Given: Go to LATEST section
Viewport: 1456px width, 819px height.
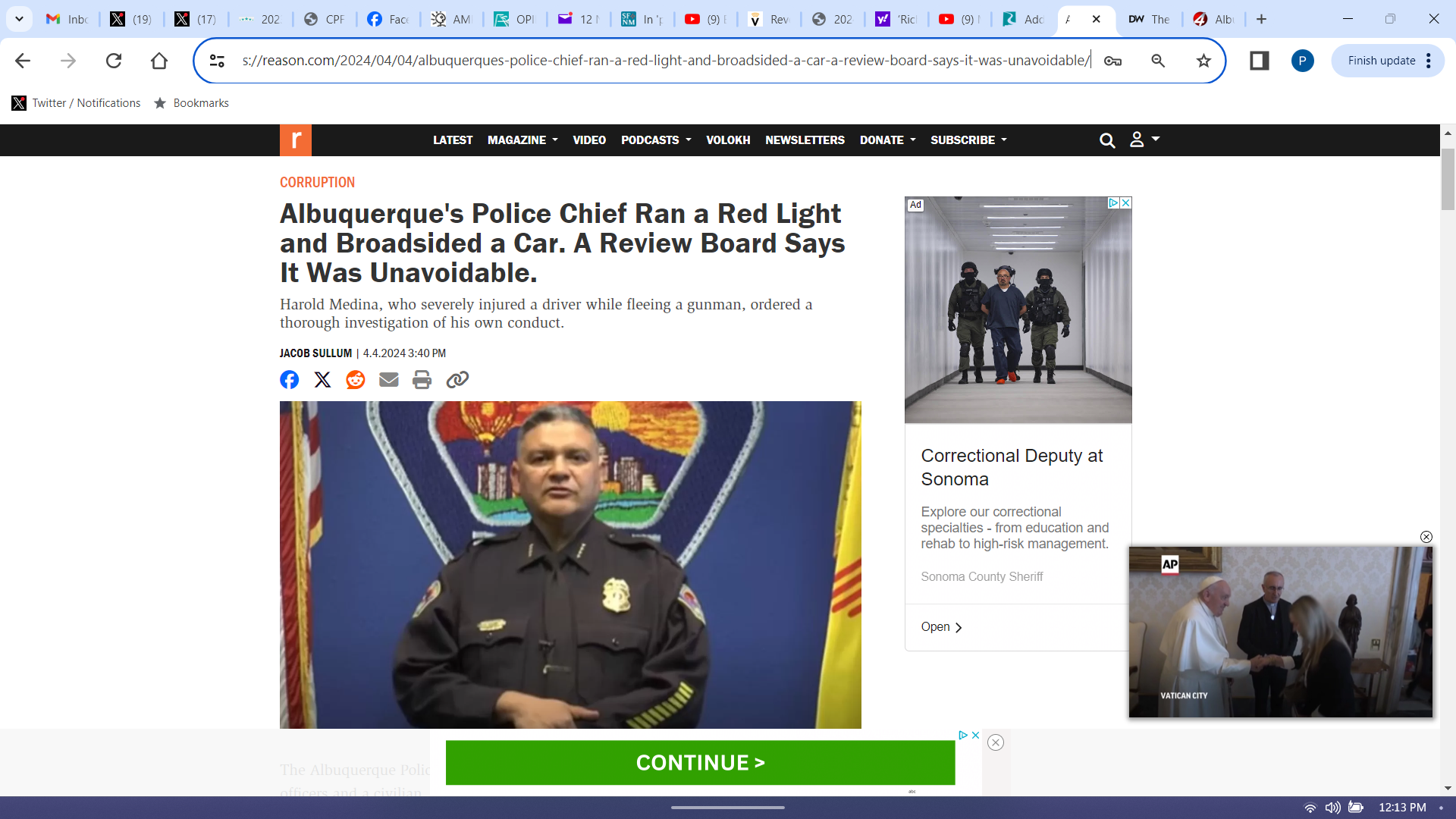Looking at the screenshot, I should tap(453, 140).
